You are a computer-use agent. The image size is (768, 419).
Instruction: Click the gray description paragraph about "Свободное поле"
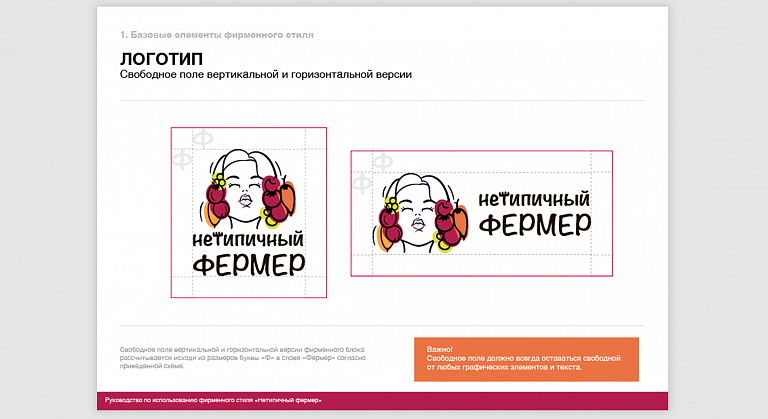pos(242,358)
